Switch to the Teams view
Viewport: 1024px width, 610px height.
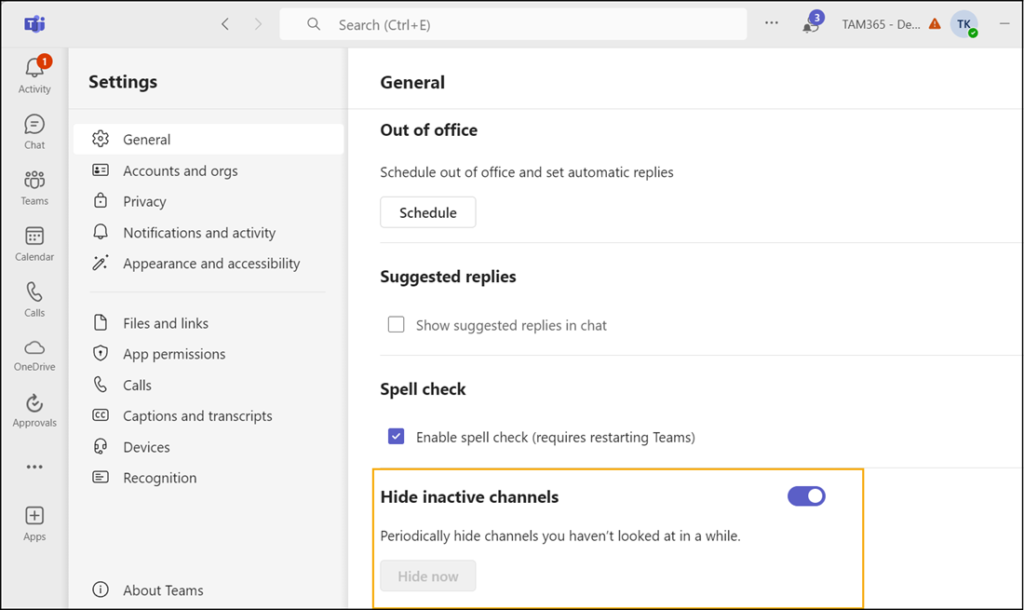point(33,186)
